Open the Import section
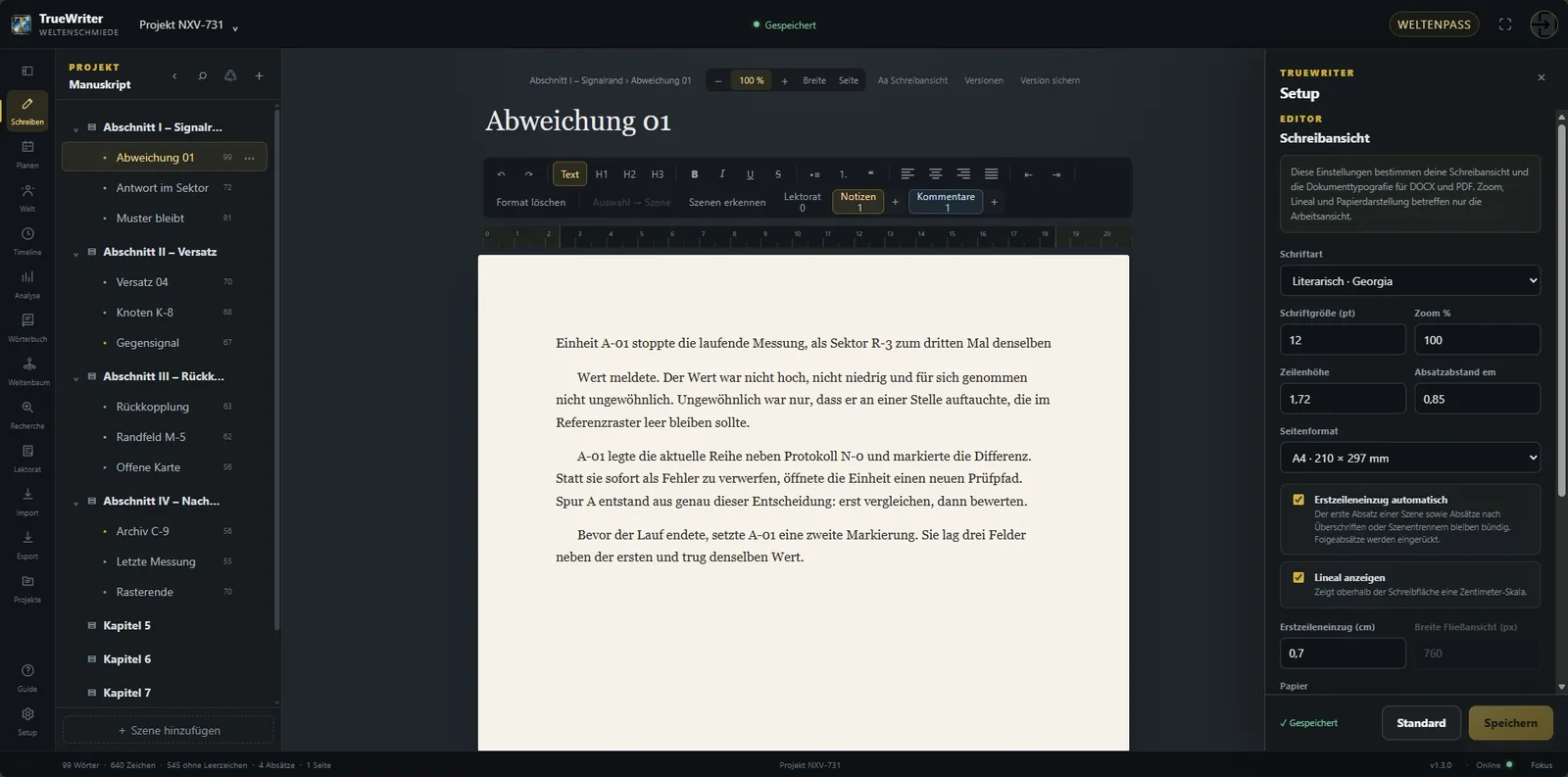The width and height of the screenshot is (1568, 777). [x=27, y=501]
